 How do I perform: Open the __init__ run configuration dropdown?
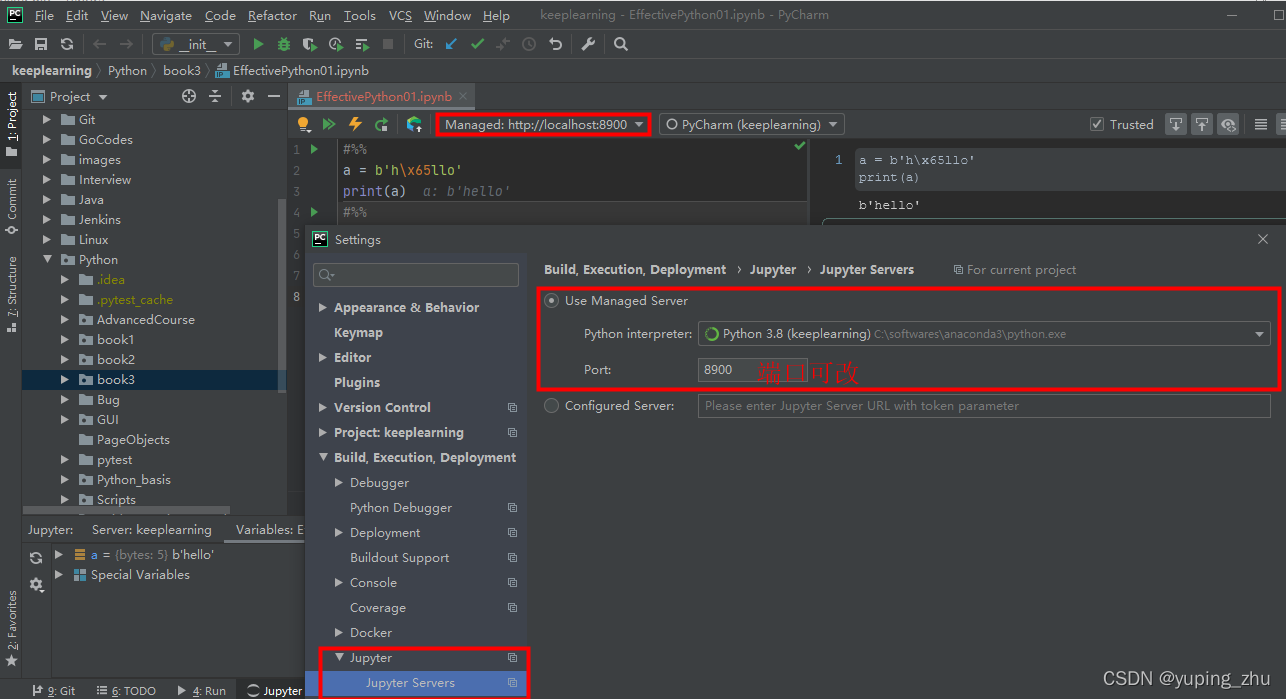[196, 44]
